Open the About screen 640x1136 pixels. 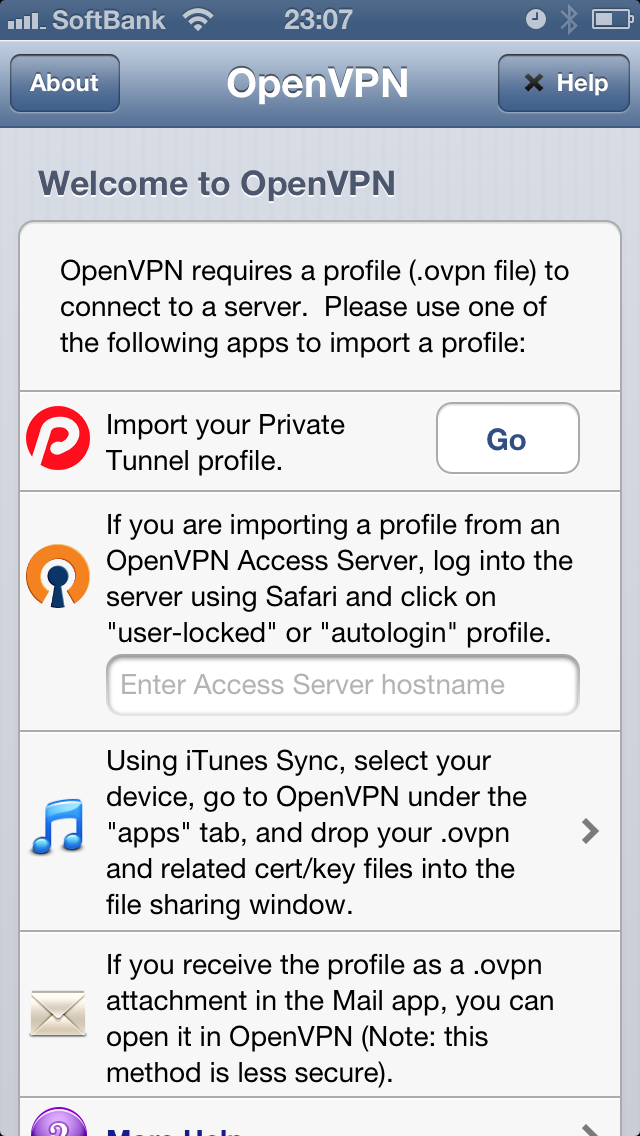65,83
